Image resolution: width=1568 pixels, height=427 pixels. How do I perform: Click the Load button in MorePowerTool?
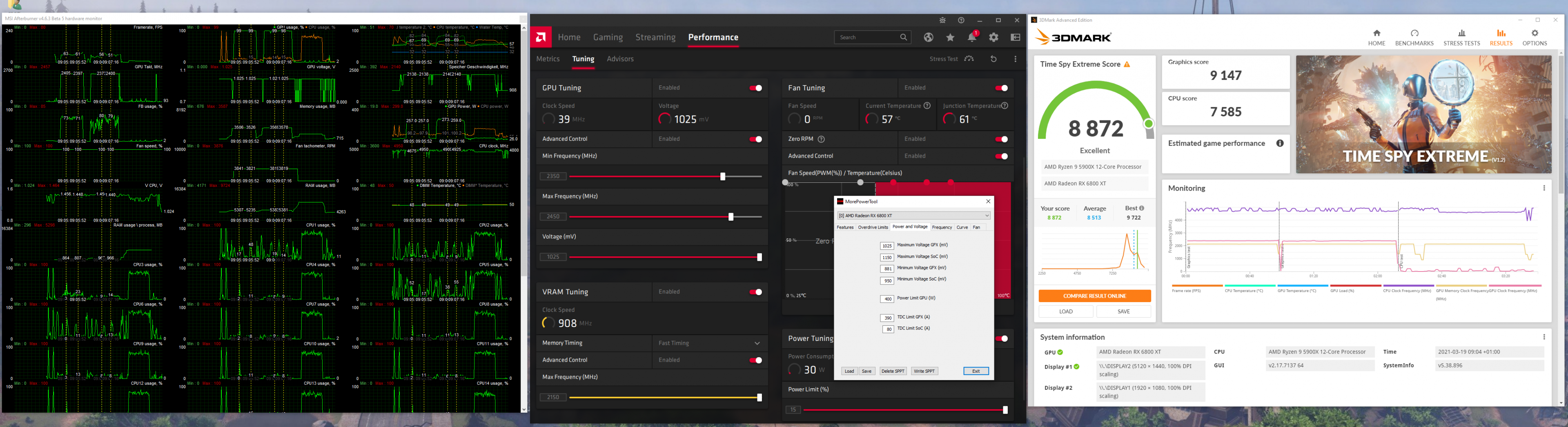(849, 371)
